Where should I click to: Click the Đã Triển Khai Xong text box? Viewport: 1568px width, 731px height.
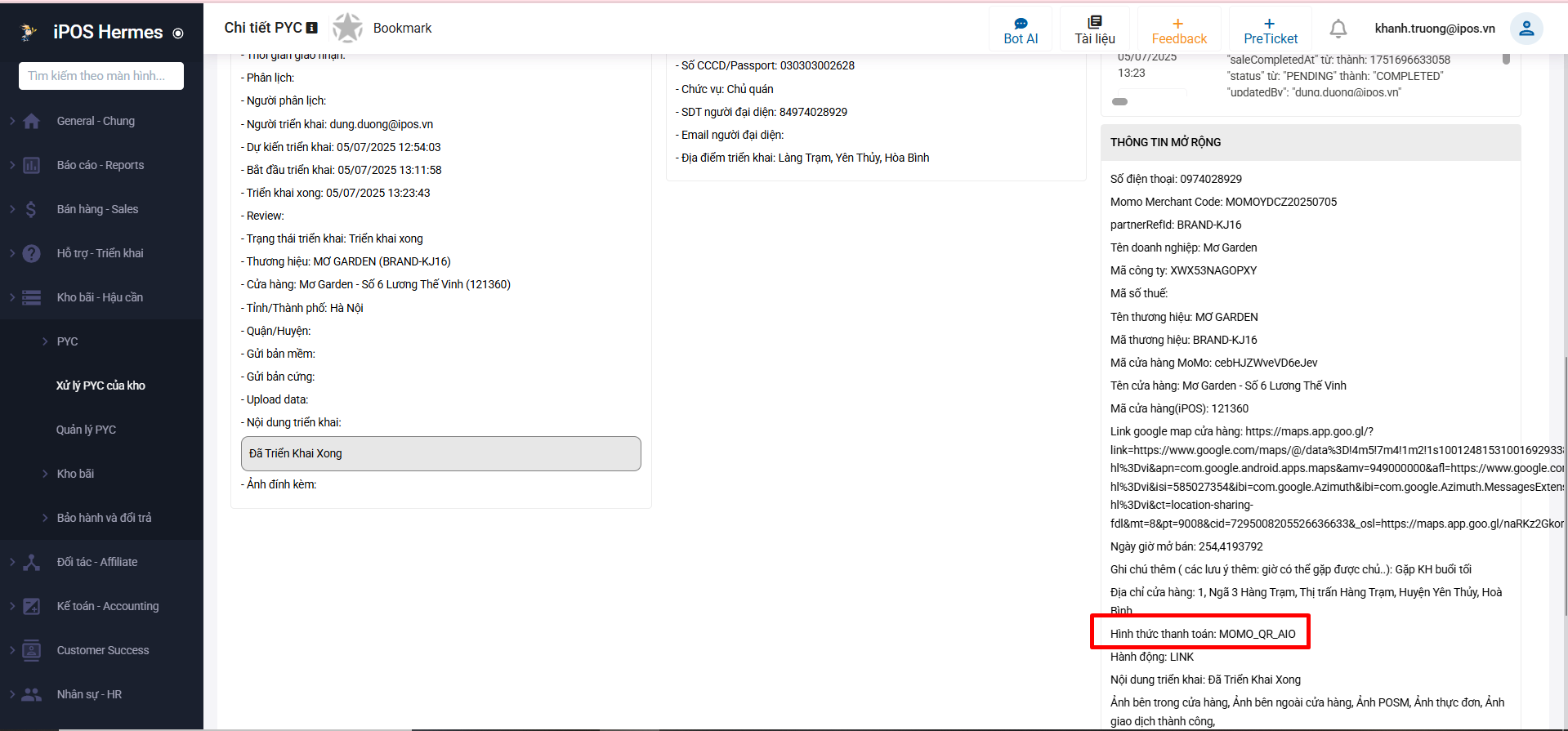pyautogui.click(x=441, y=453)
